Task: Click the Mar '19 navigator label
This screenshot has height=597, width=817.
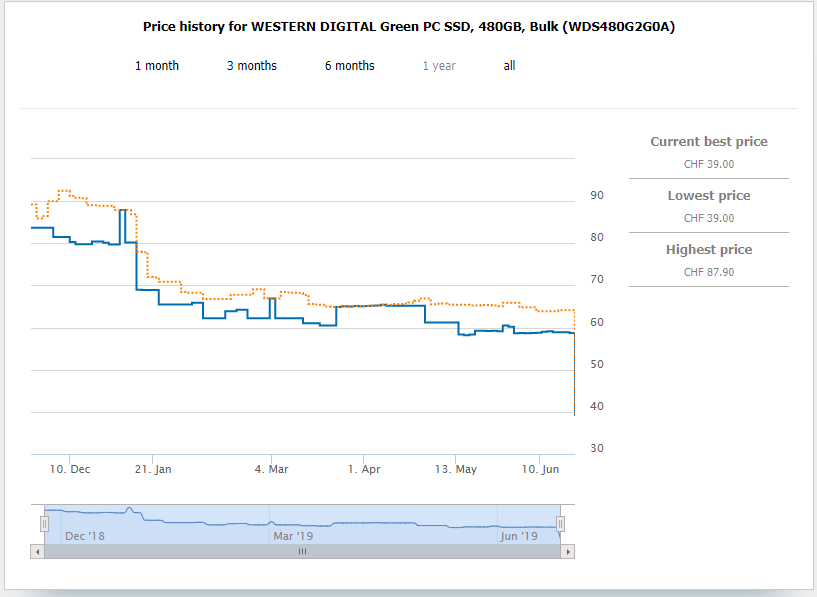Action: pyautogui.click(x=293, y=536)
